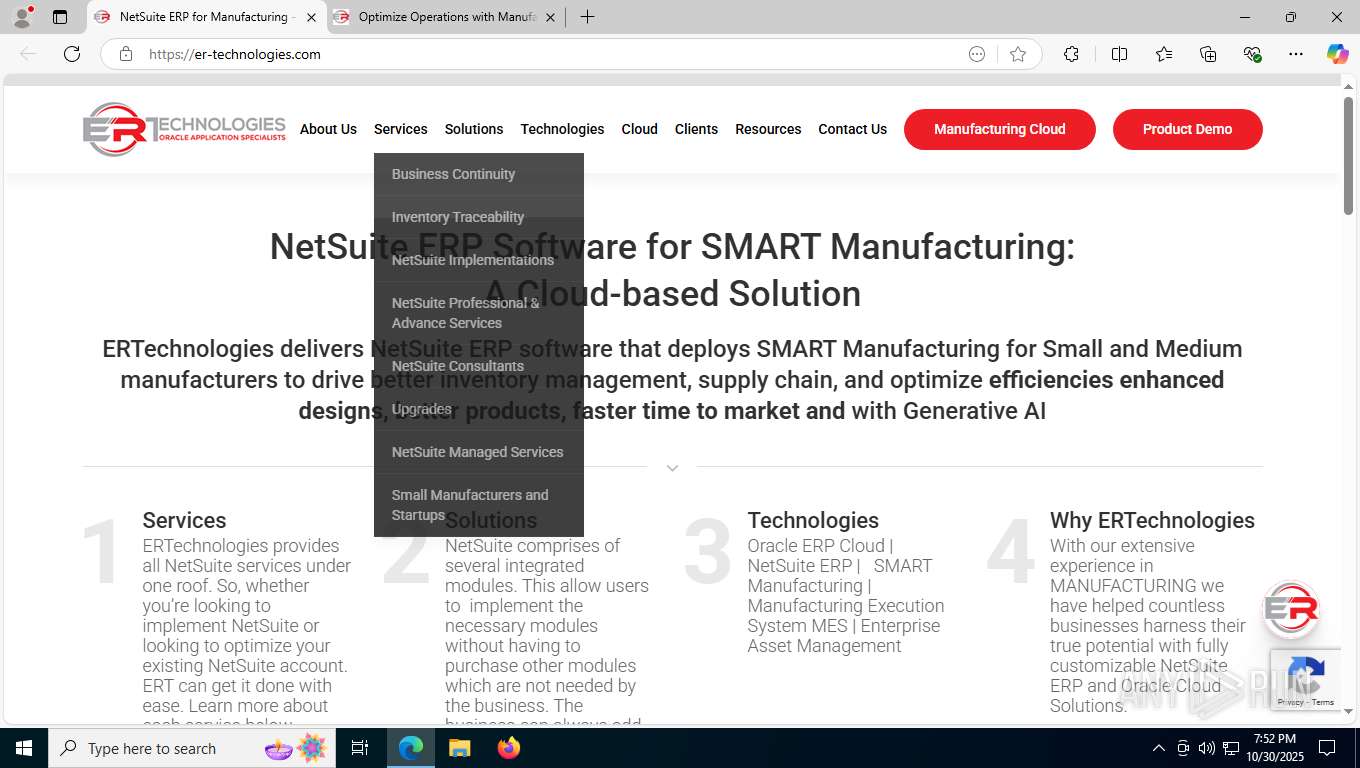This screenshot has height=768, width=1360.
Task: Open browser Extensions puzzle icon
Action: click(x=1071, y=54)
